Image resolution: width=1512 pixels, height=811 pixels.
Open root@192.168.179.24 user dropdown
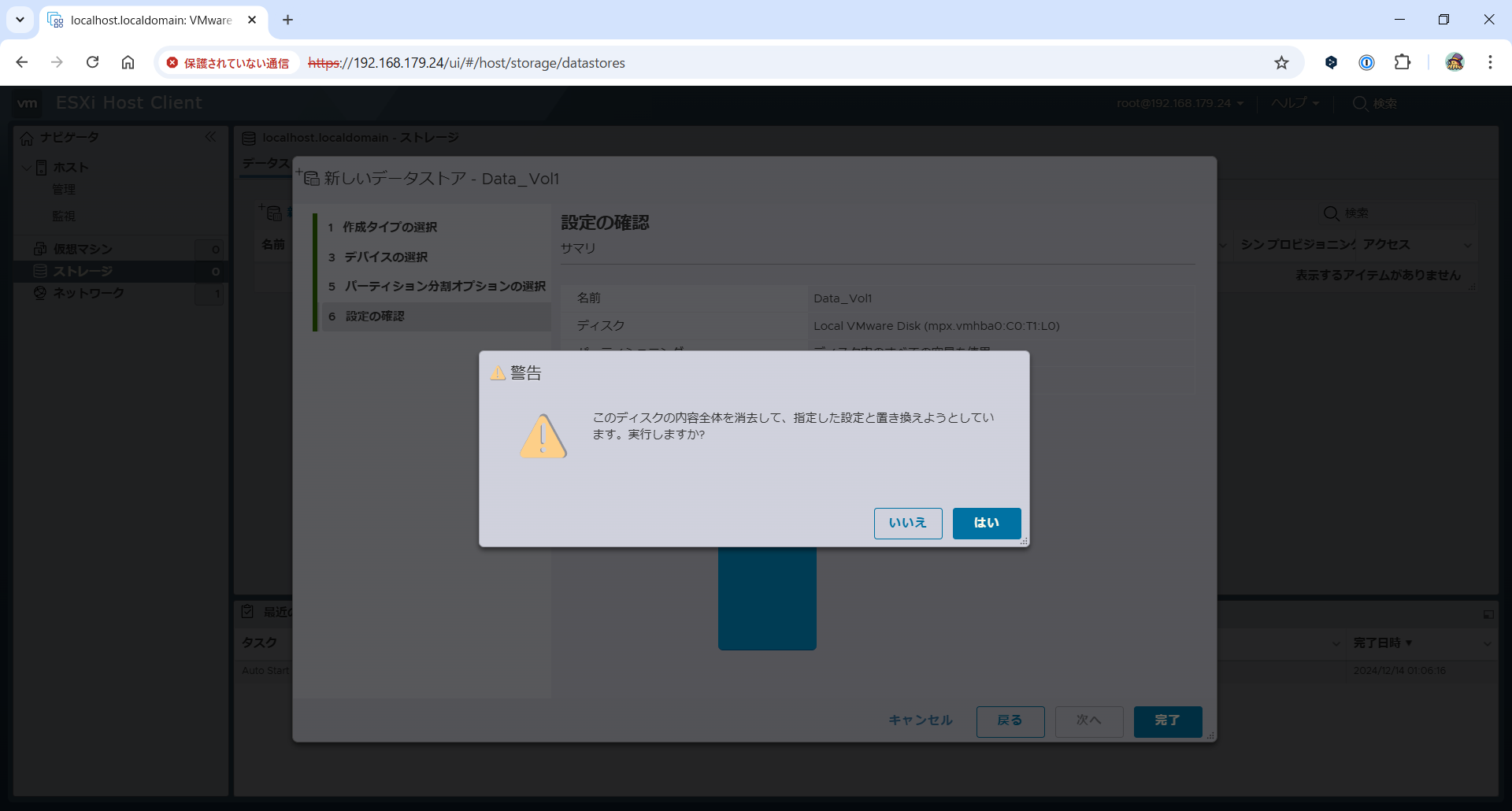pyautogui.click(x=1180, y=103)
